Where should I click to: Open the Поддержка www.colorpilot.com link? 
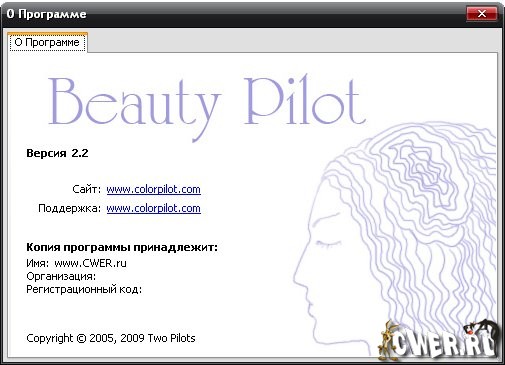(x=153, y=208)
